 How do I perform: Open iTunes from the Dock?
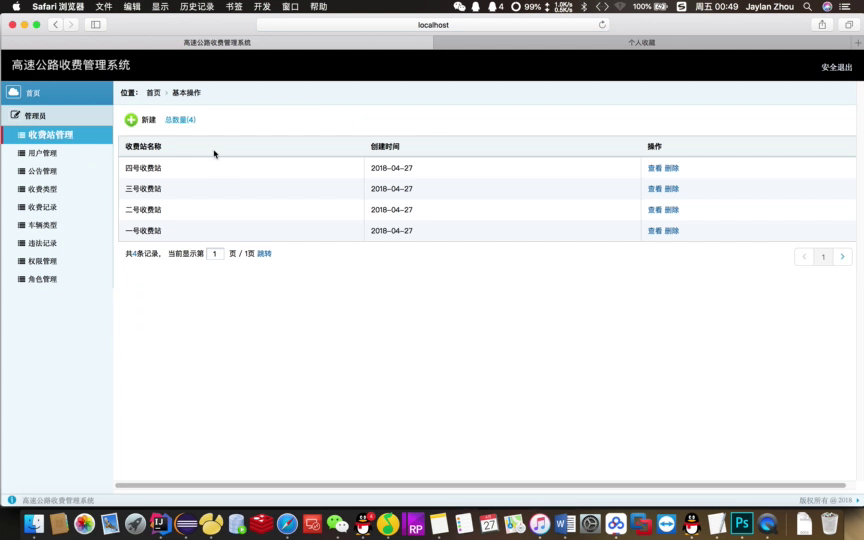coord(539,524)
